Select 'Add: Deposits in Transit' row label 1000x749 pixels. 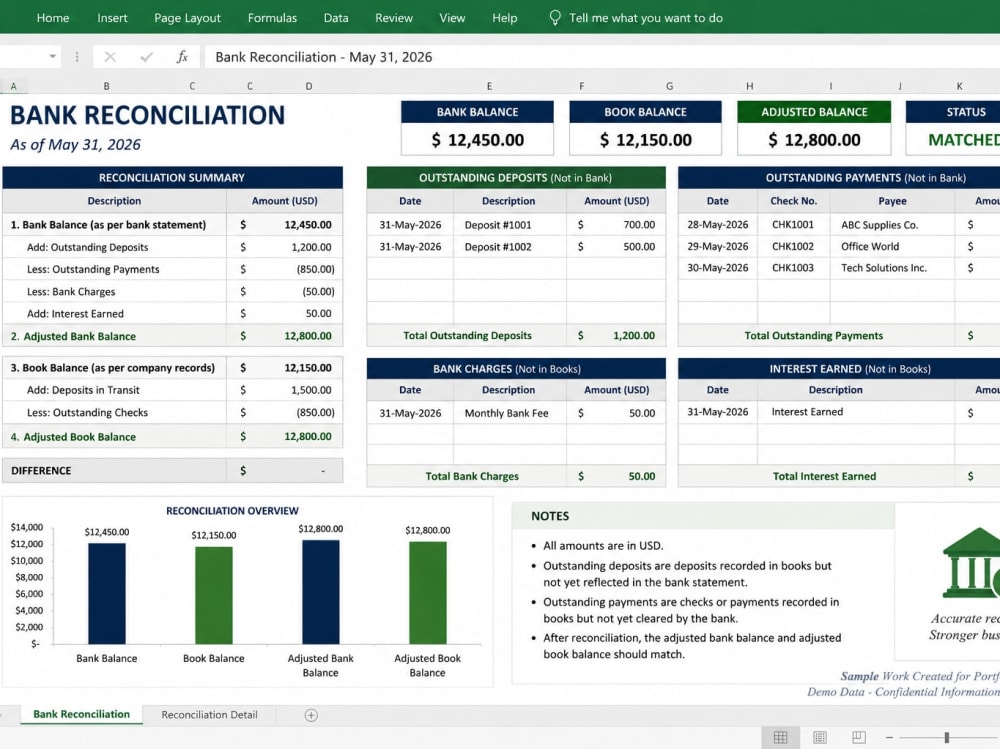(x=83, y=390)
